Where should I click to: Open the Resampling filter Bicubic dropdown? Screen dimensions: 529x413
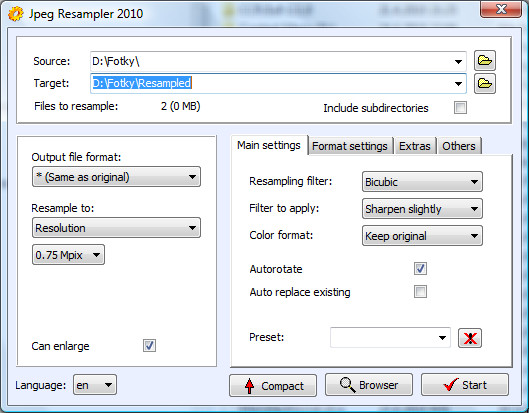(422, 182)
